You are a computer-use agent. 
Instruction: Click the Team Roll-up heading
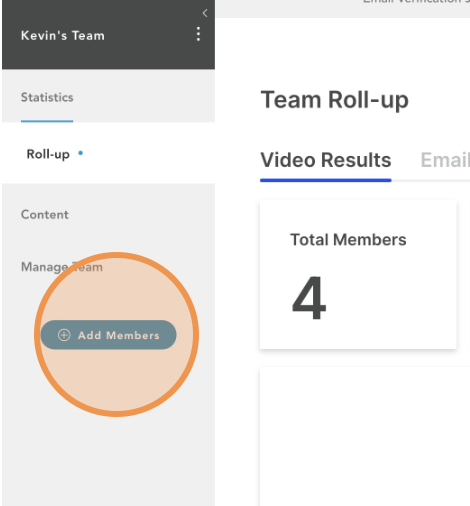tap(334, 100)
